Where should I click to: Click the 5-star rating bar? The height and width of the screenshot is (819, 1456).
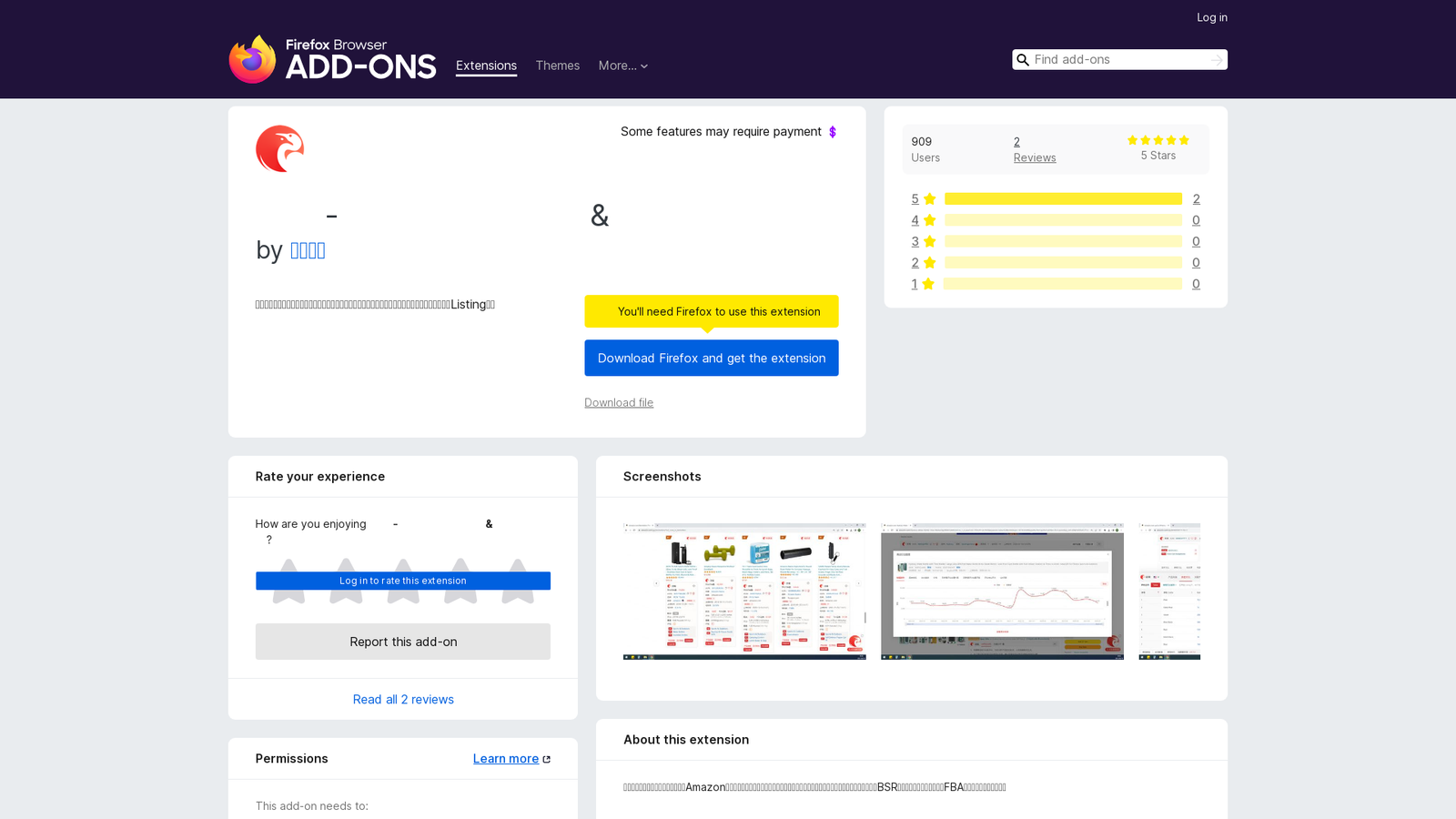pos(1063,199)
